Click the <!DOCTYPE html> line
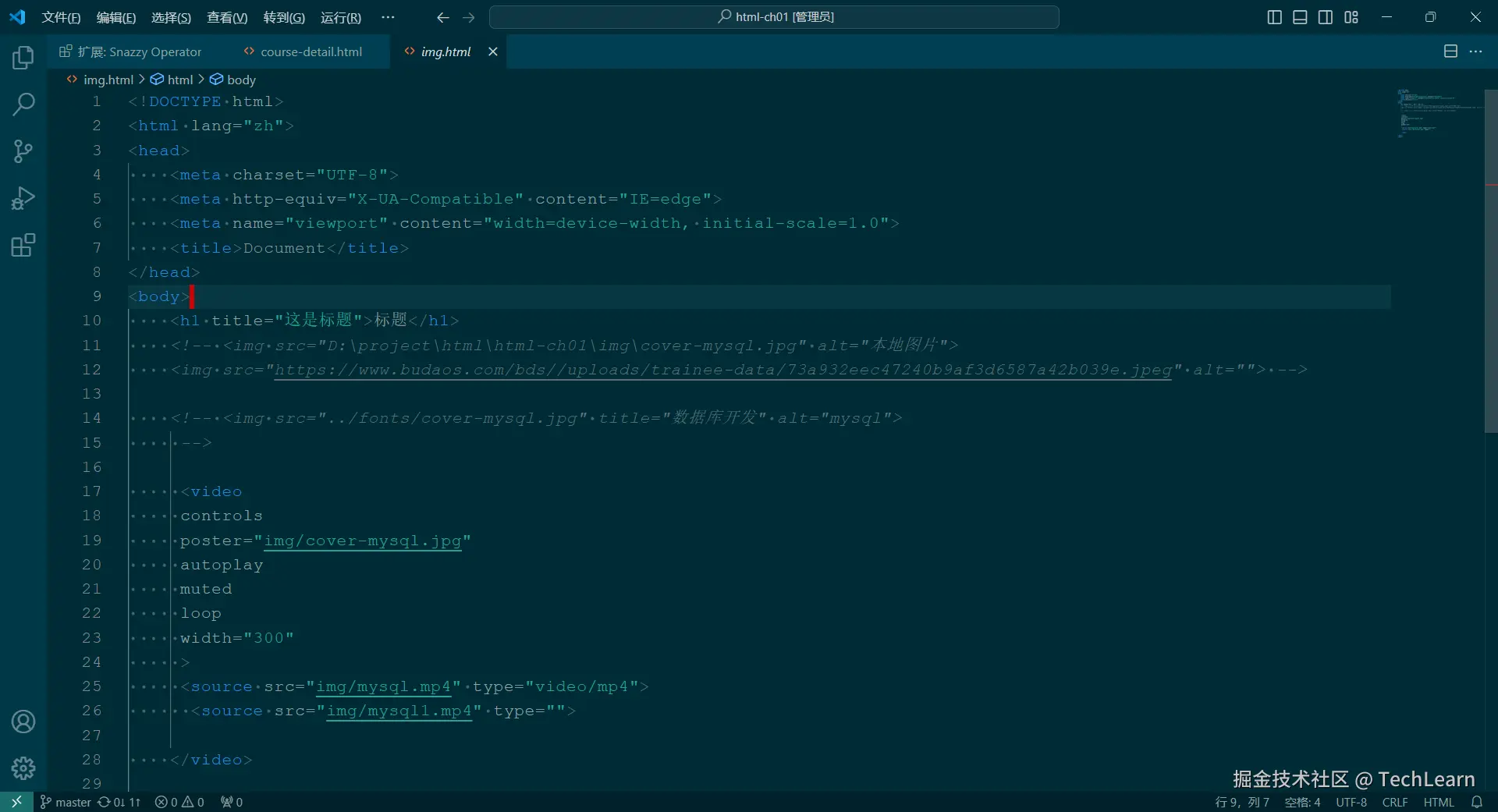The width and height of the screenshot is (1498, 812). pyautogui.click(x=206, y=101)
